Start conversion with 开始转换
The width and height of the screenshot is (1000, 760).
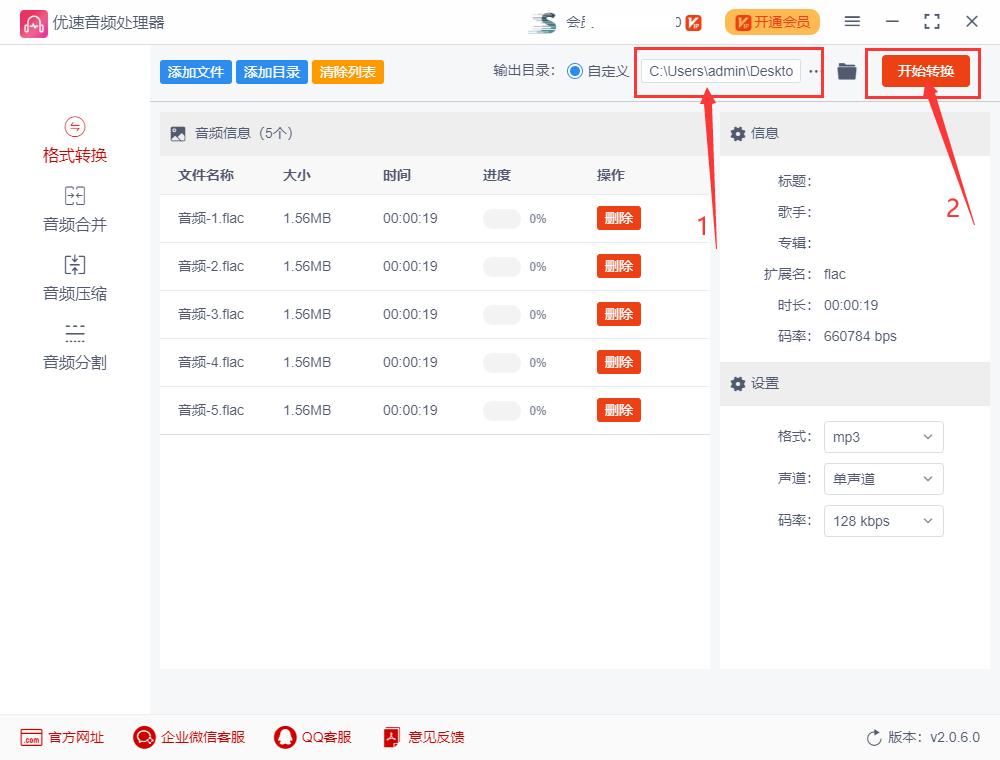point(924,71)
